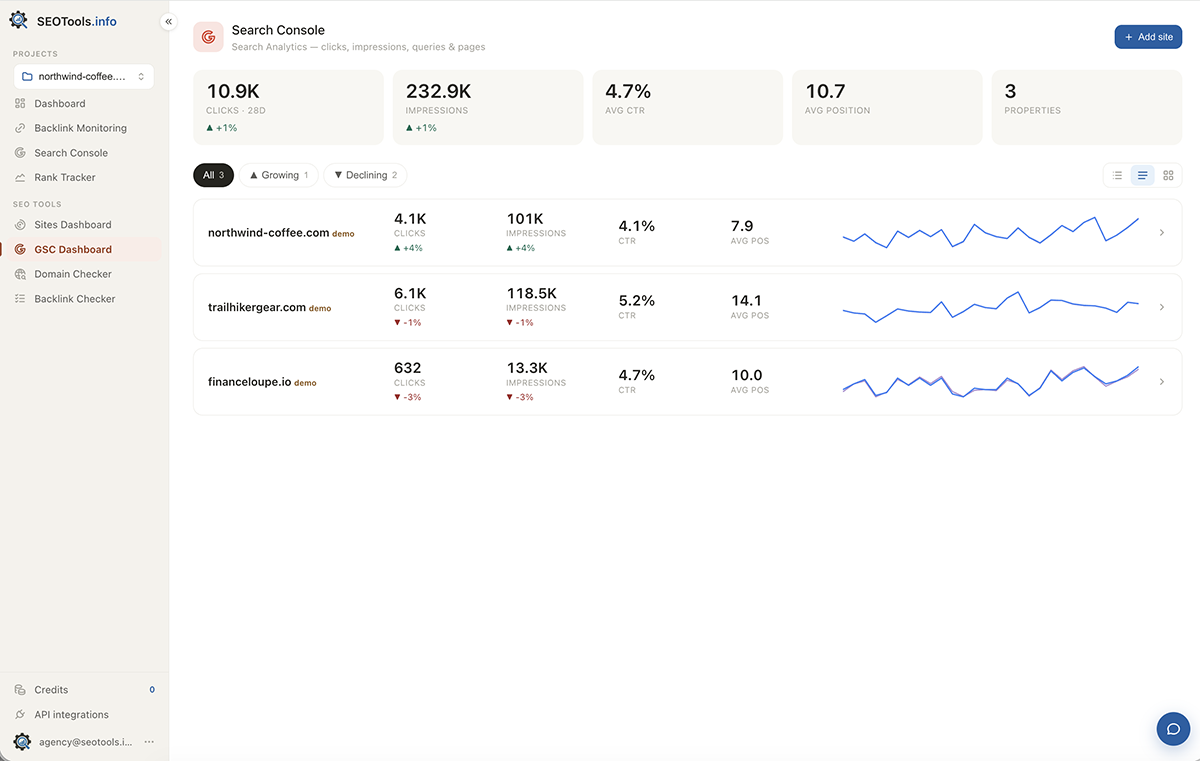Click 4.1K clicks value for northwind-coffee
1200x761 pixels.
[410, 219]
